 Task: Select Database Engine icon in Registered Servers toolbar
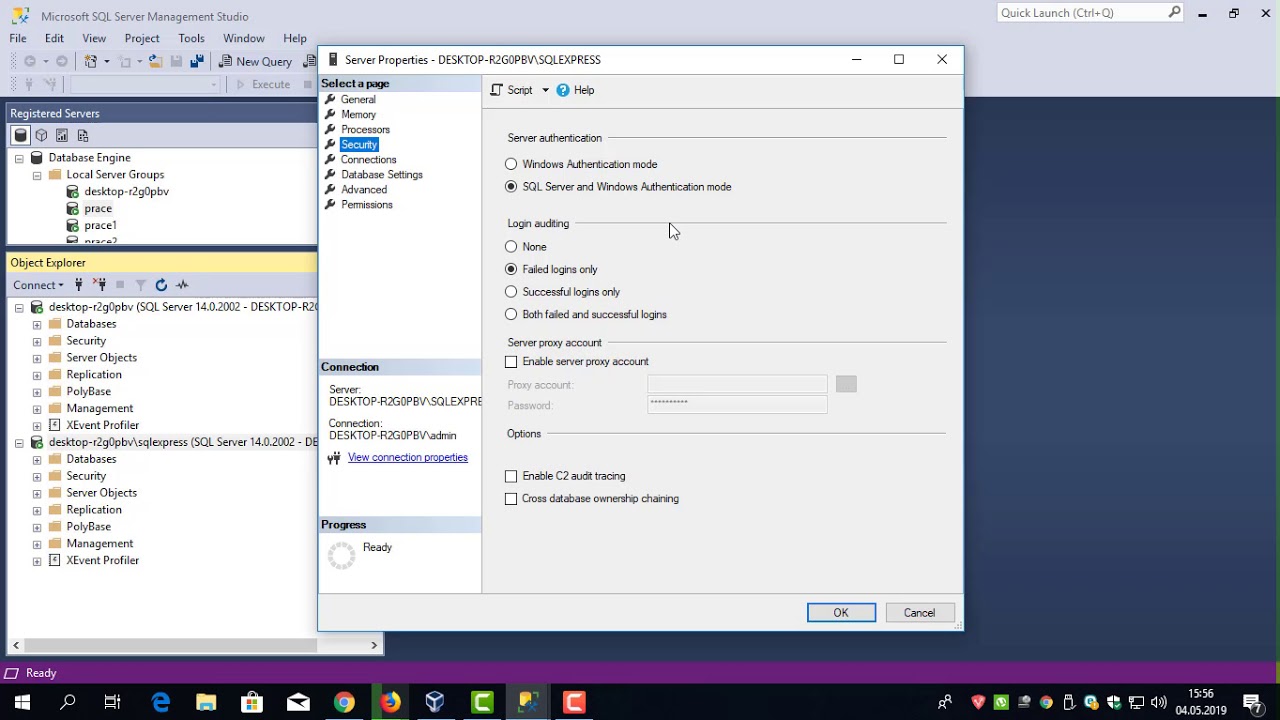(x=21, y=135)
